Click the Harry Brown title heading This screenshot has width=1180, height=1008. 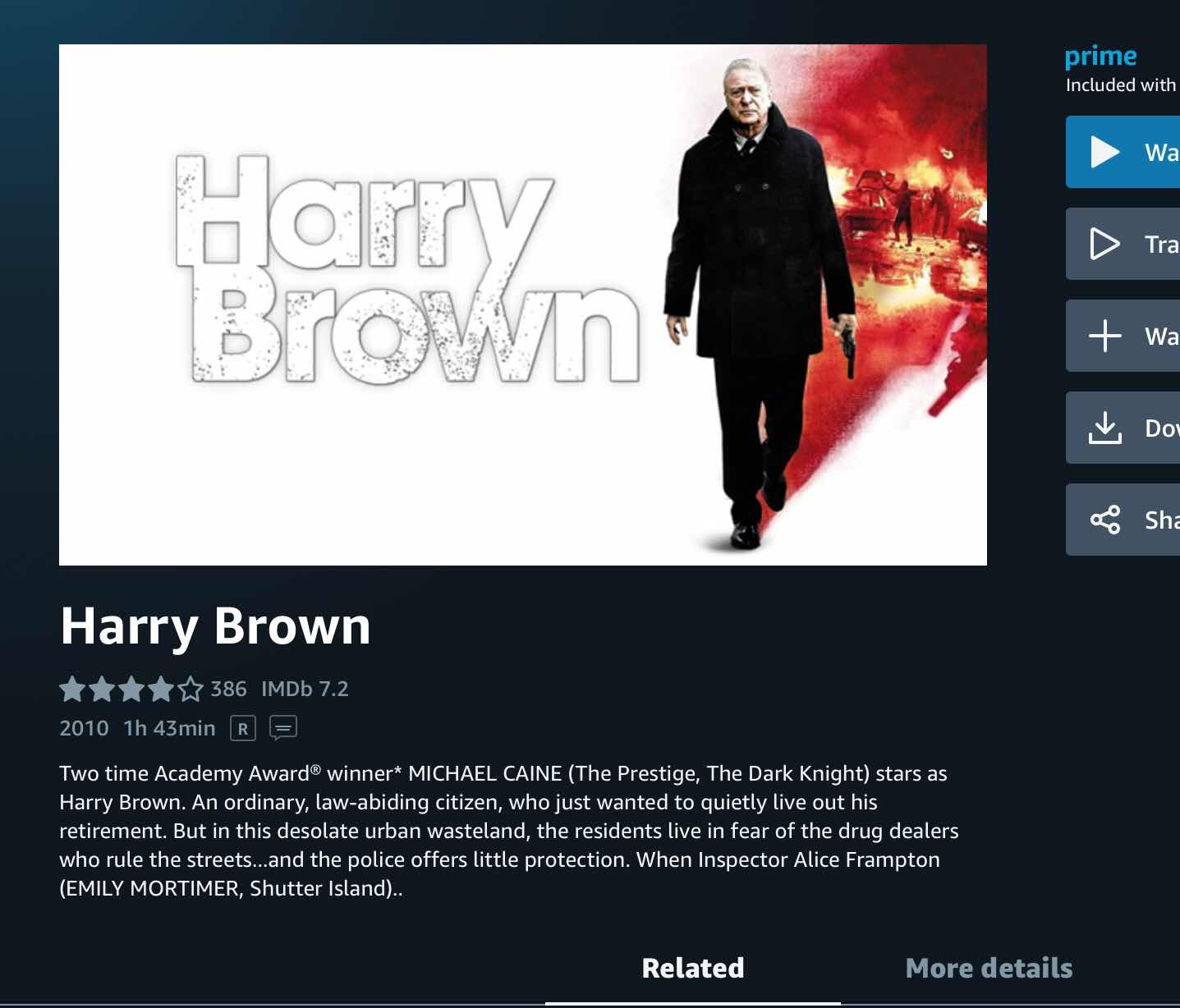[x=215, y=626]
